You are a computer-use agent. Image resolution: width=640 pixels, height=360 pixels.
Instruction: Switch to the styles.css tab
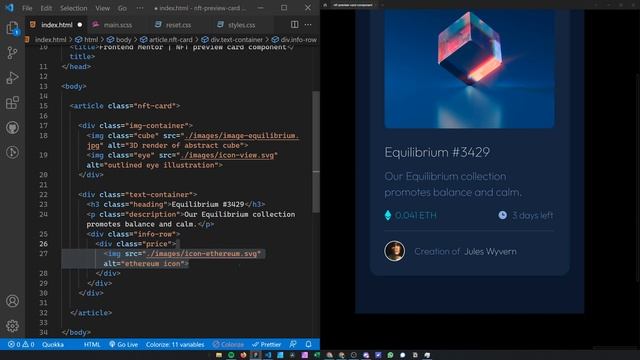tap(241, 25)
